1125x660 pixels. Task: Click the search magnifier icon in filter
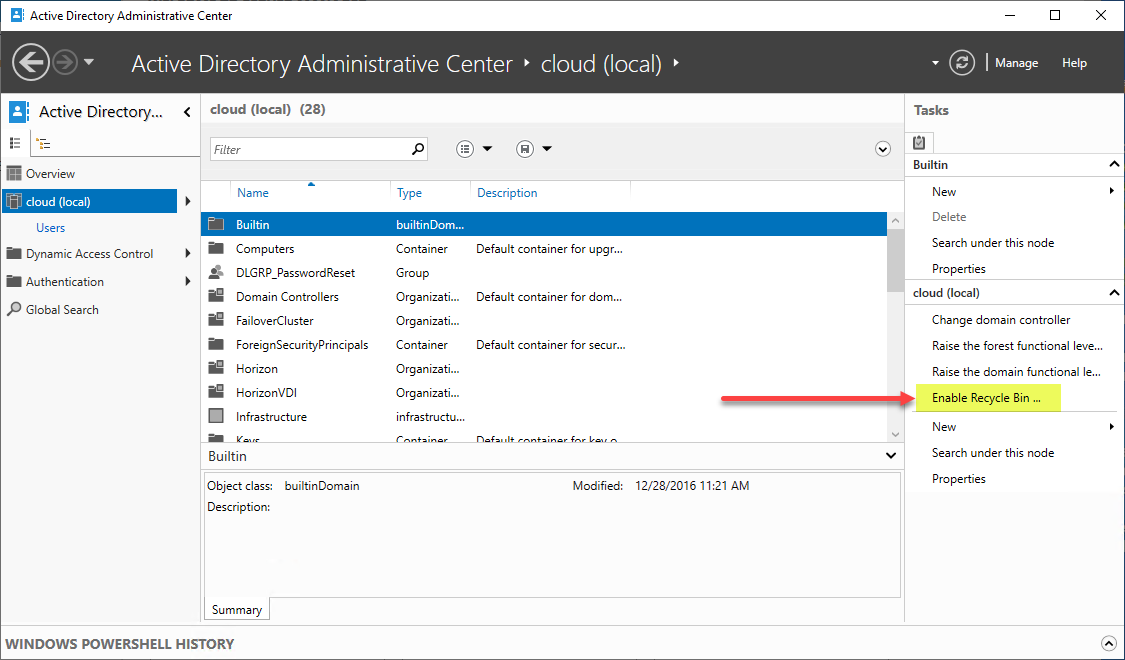(x=418, y=148)
